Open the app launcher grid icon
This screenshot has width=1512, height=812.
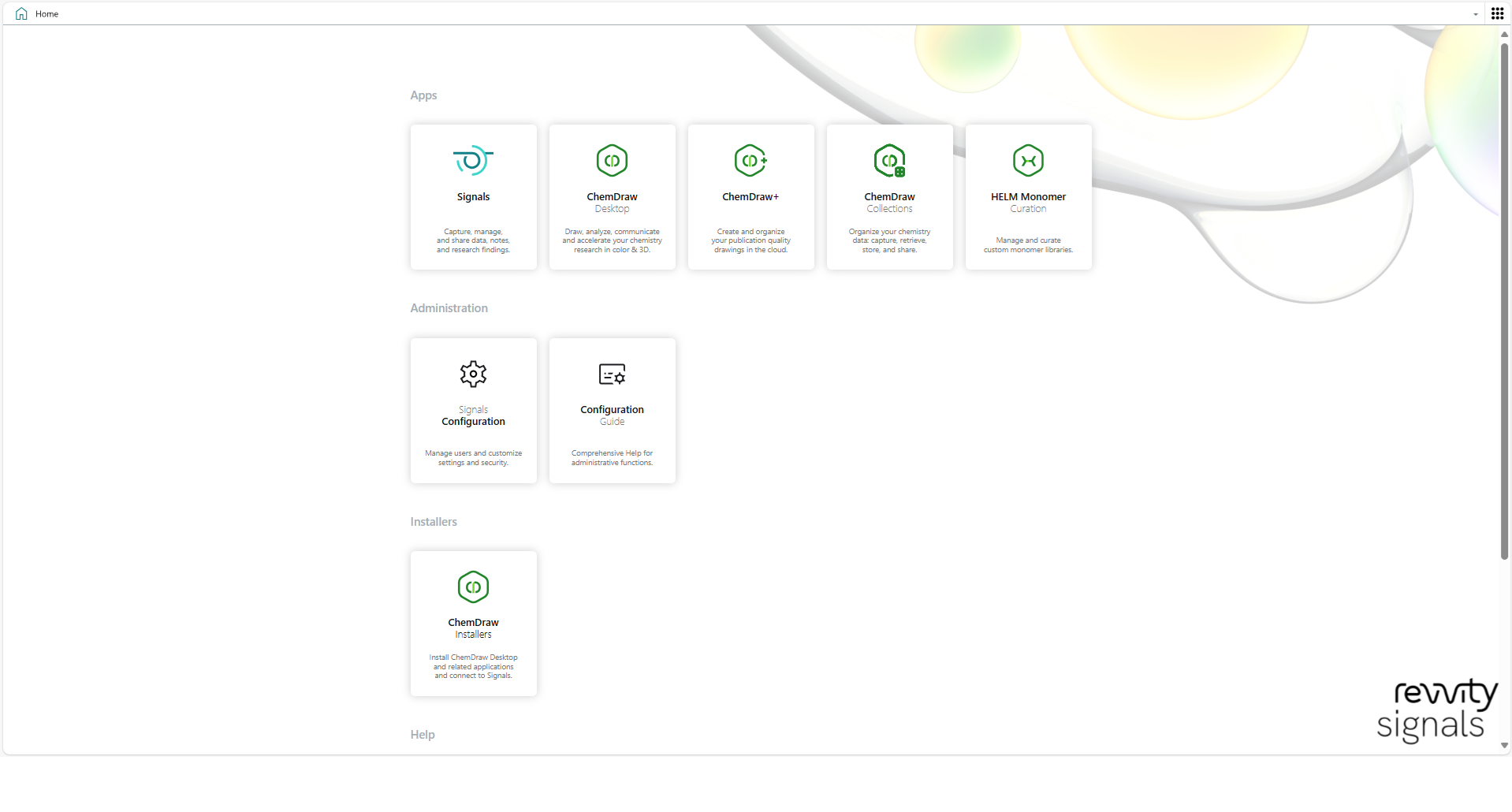click(1497, 13)
